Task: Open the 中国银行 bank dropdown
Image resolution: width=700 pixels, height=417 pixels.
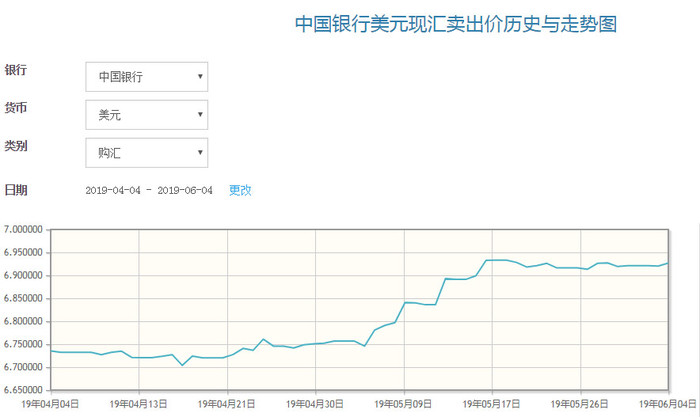Action: pyautogui.click(x=146, y=77)
